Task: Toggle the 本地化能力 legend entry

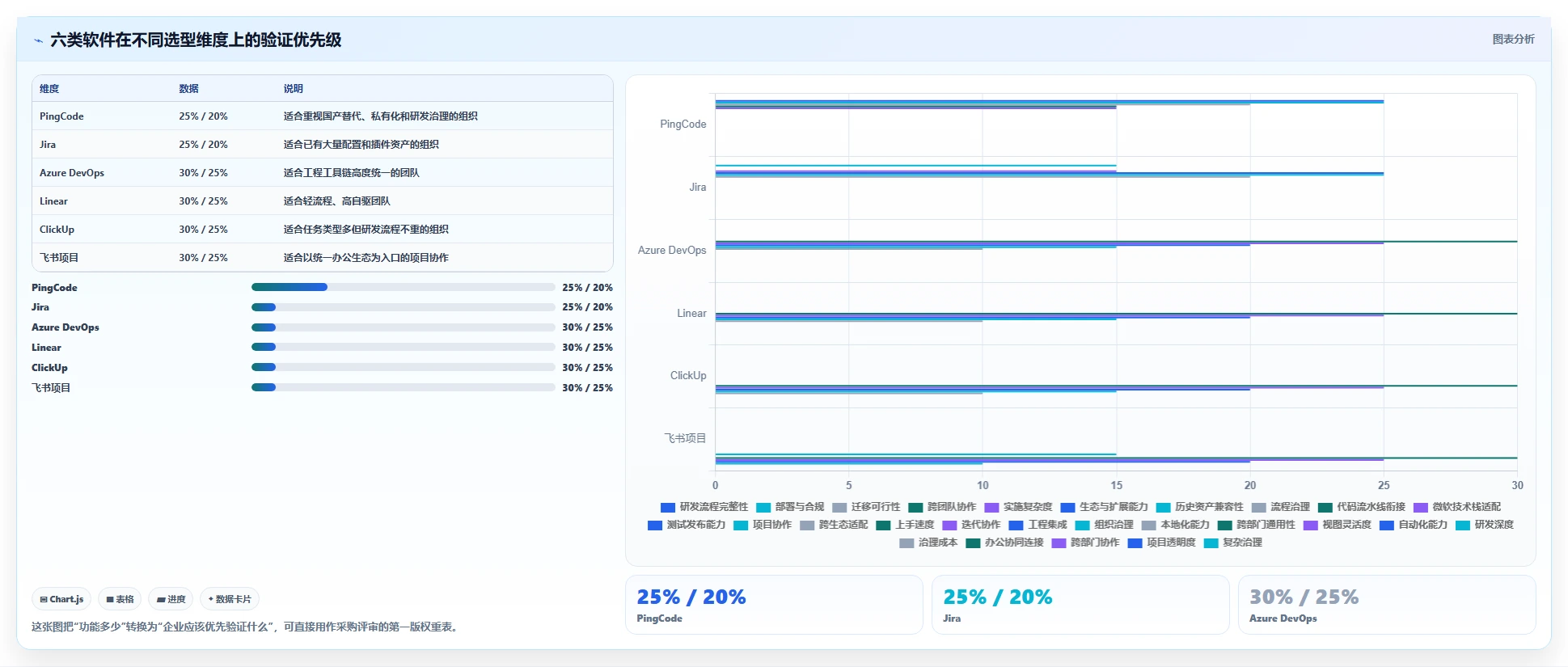Action: 1175,525
